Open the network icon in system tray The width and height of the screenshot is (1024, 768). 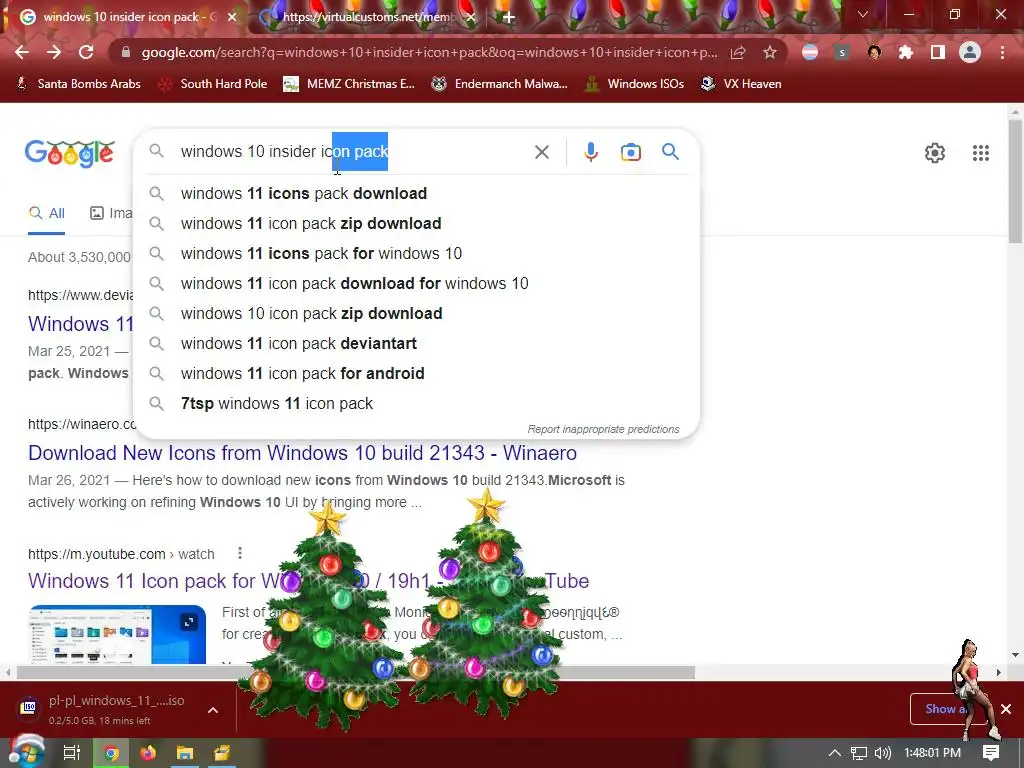859,753
